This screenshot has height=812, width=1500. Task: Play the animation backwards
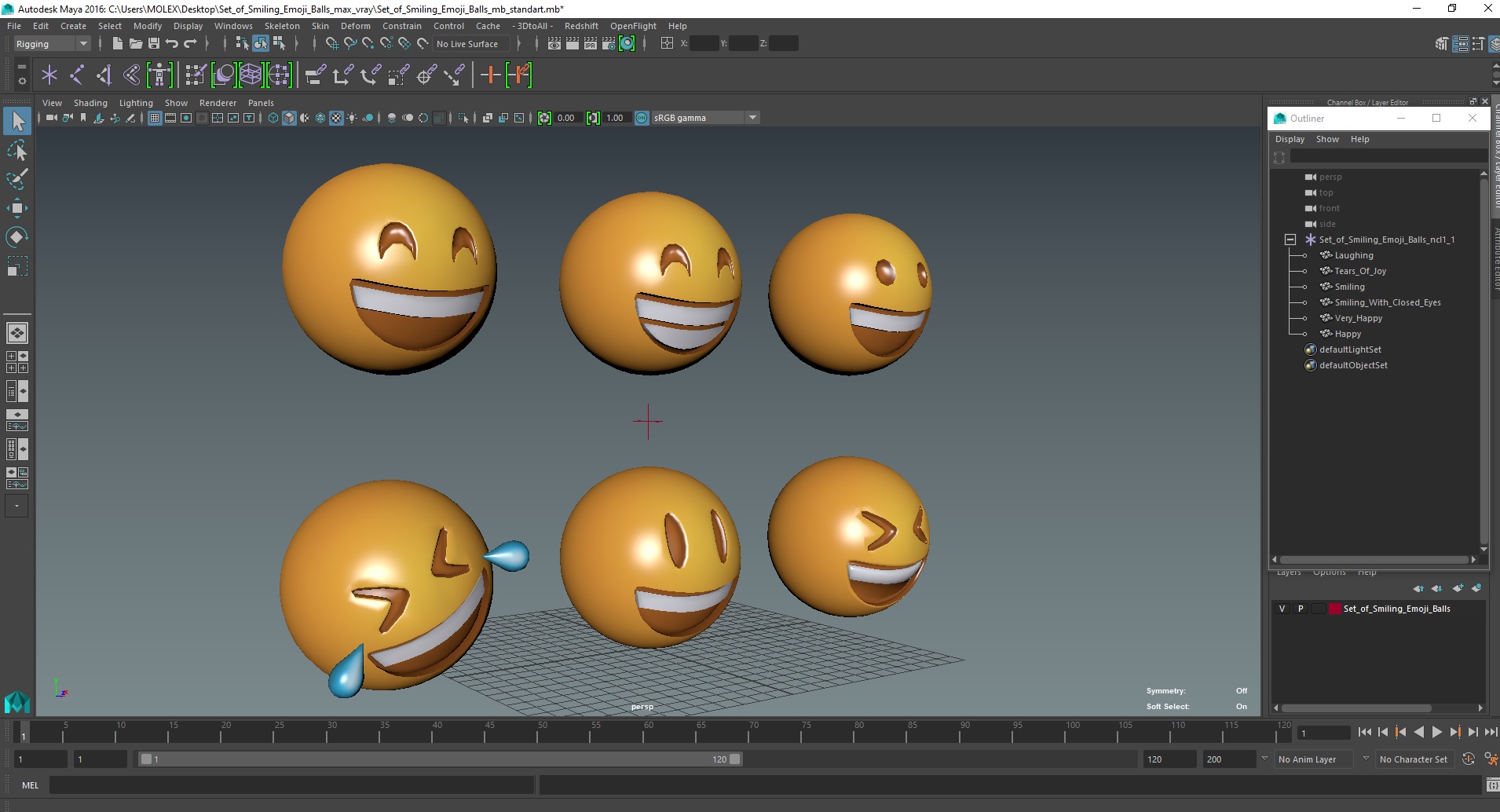pos(1418,732)
